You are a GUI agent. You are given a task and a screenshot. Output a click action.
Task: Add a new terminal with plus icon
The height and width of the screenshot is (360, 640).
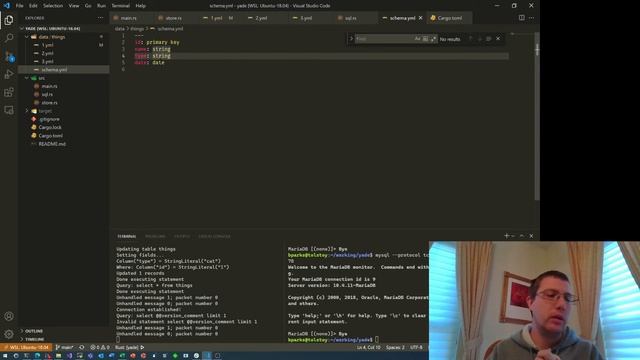coord(507,236)
